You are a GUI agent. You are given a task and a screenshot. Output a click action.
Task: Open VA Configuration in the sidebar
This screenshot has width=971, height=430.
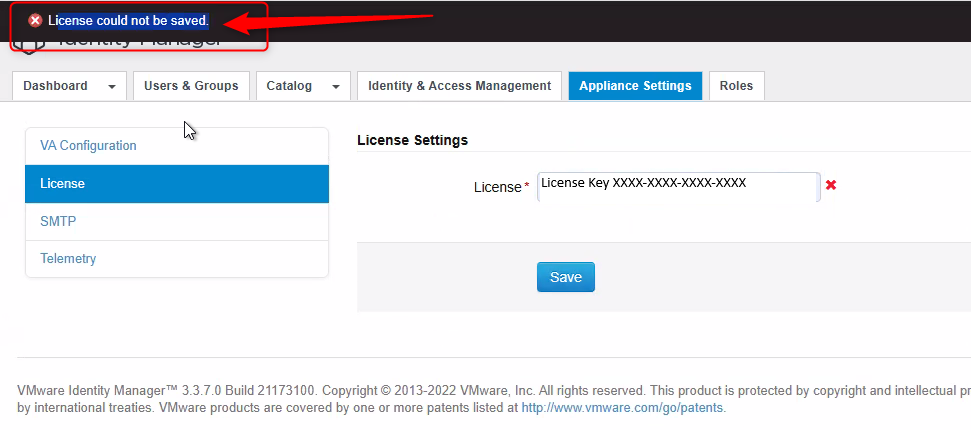pos(88,146)
